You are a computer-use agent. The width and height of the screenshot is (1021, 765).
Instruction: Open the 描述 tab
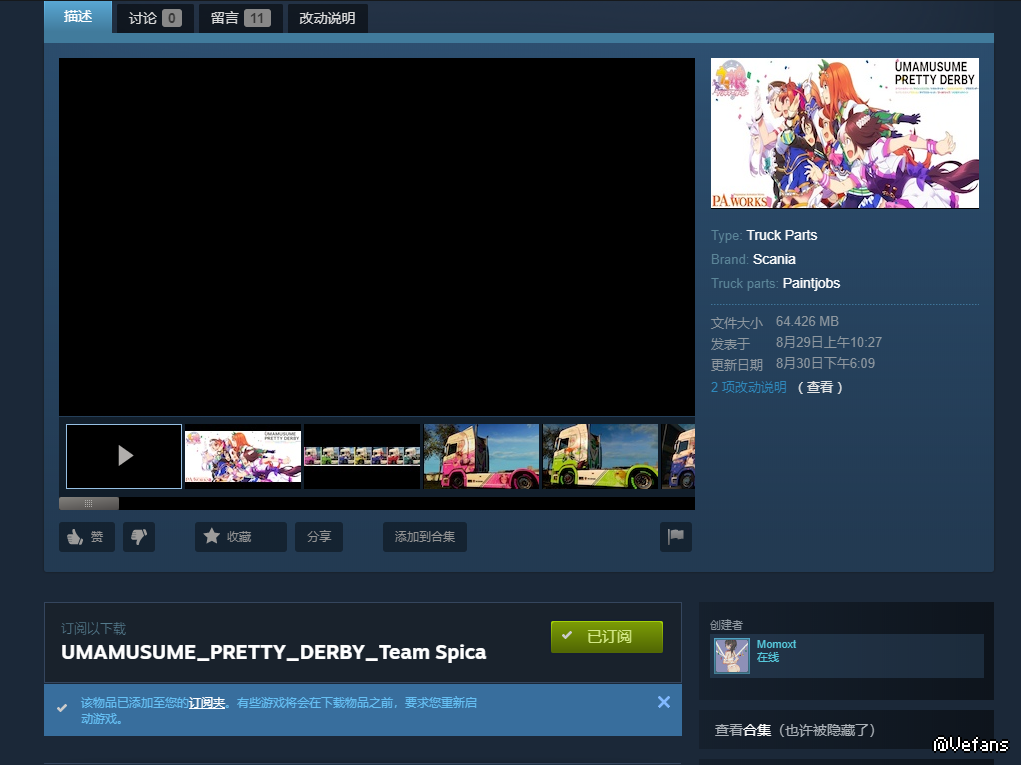[78, 17]
